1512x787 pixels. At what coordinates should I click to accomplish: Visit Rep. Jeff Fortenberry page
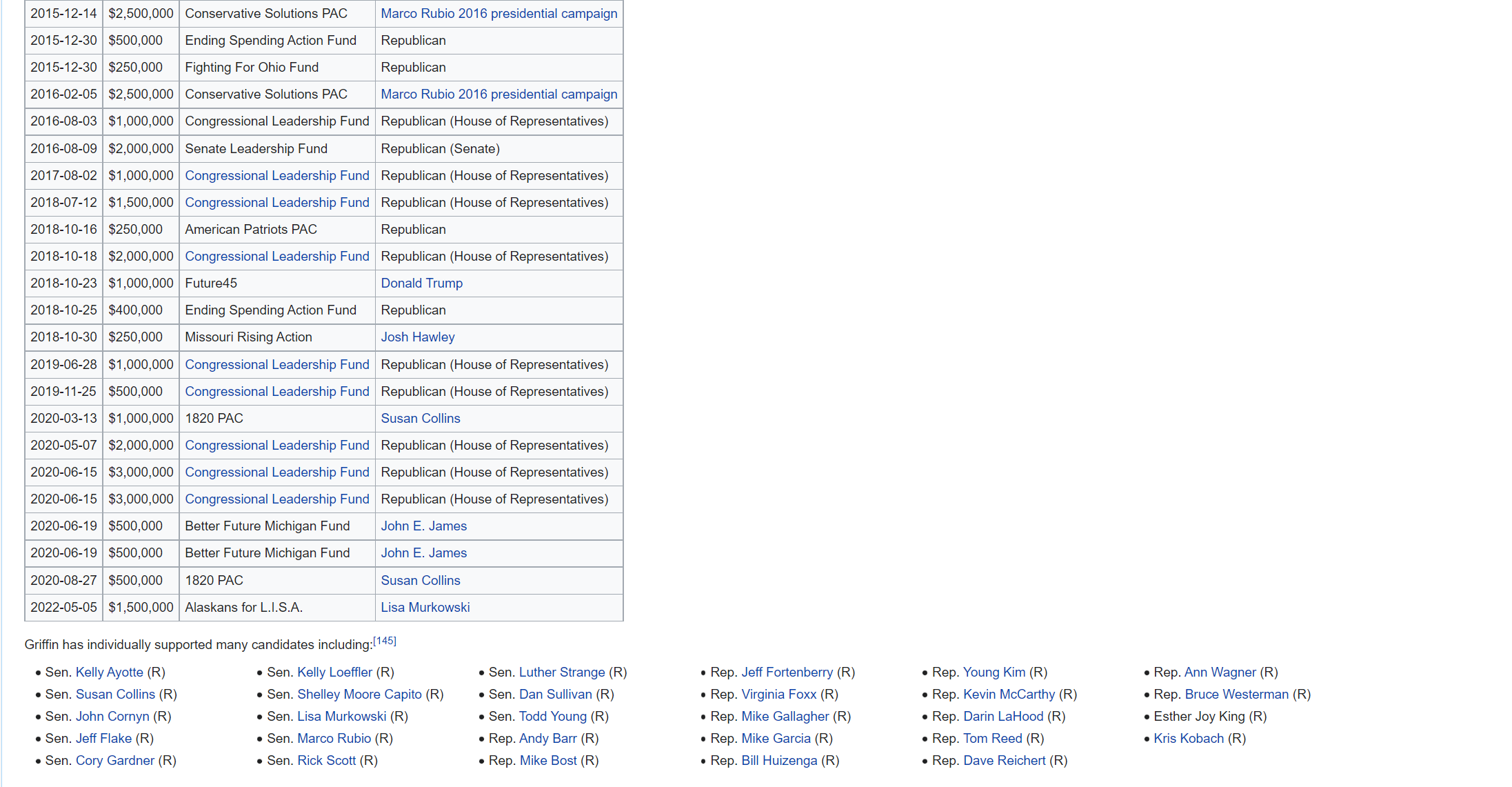coord(787,672)
